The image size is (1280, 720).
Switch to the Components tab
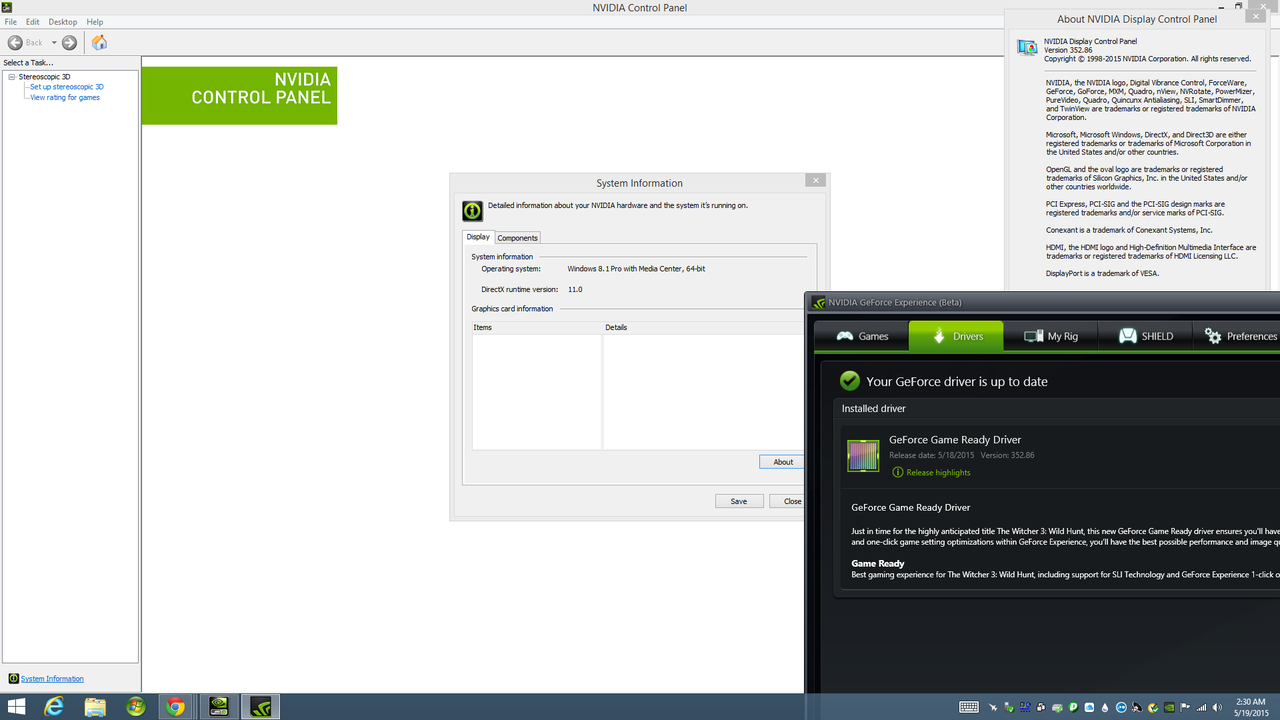click(518, 238)
